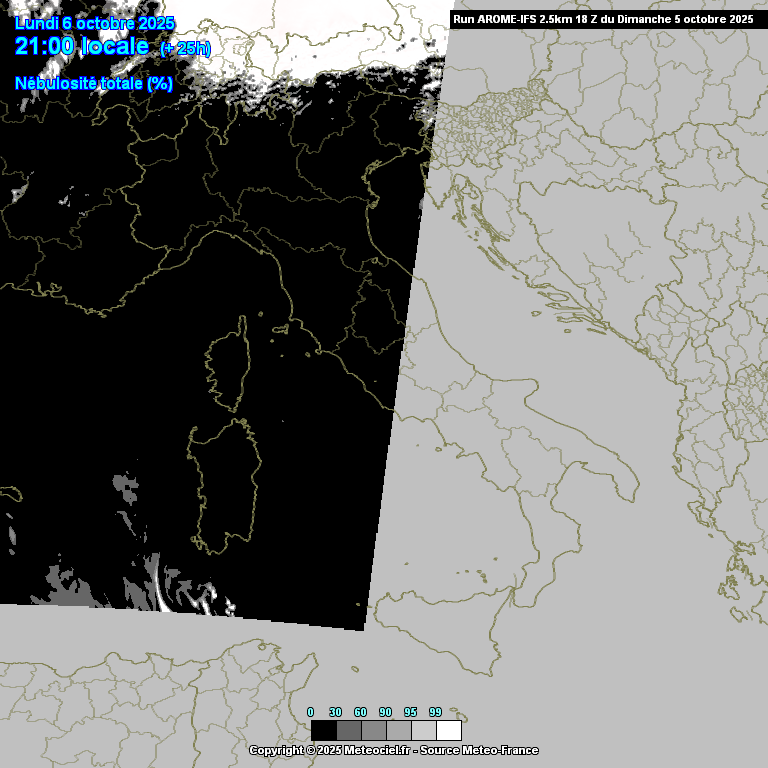Screen dimensions: 768x768
Task: Select the 95% pale gray legend swatch
Action: click(x=423, y=730)
